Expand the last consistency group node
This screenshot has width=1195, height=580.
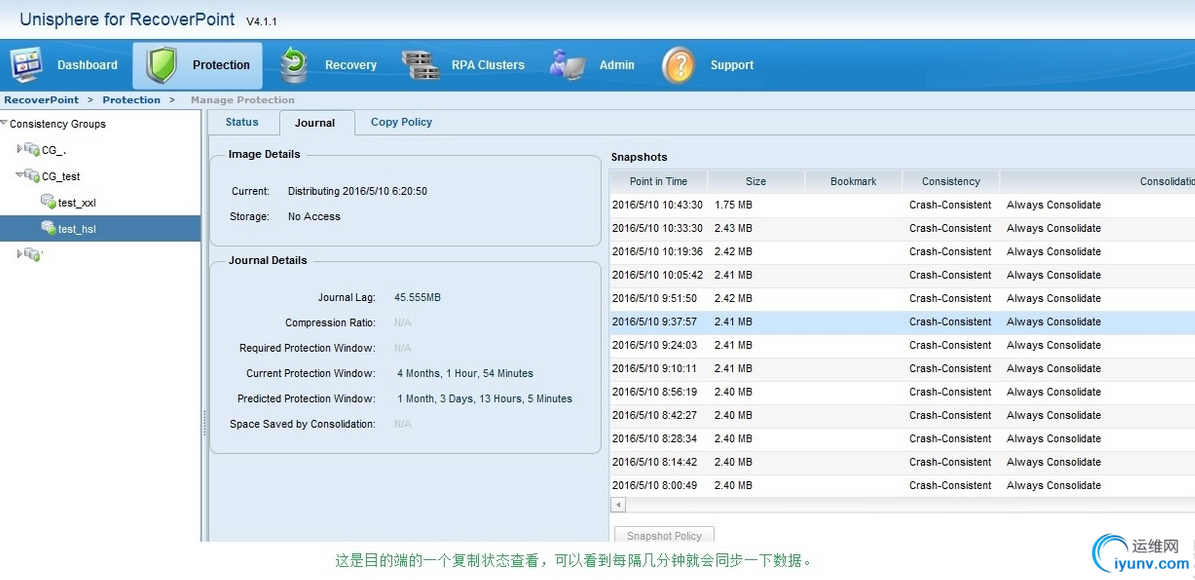[x=20, y=254]
